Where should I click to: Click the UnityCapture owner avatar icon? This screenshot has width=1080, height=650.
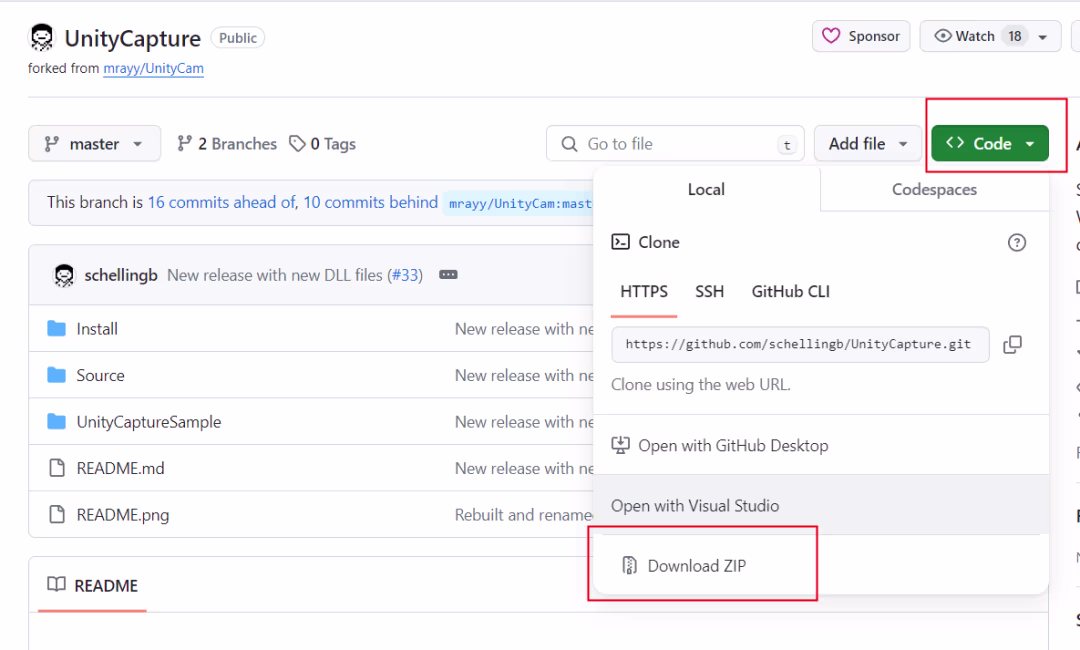coord(42,38)
